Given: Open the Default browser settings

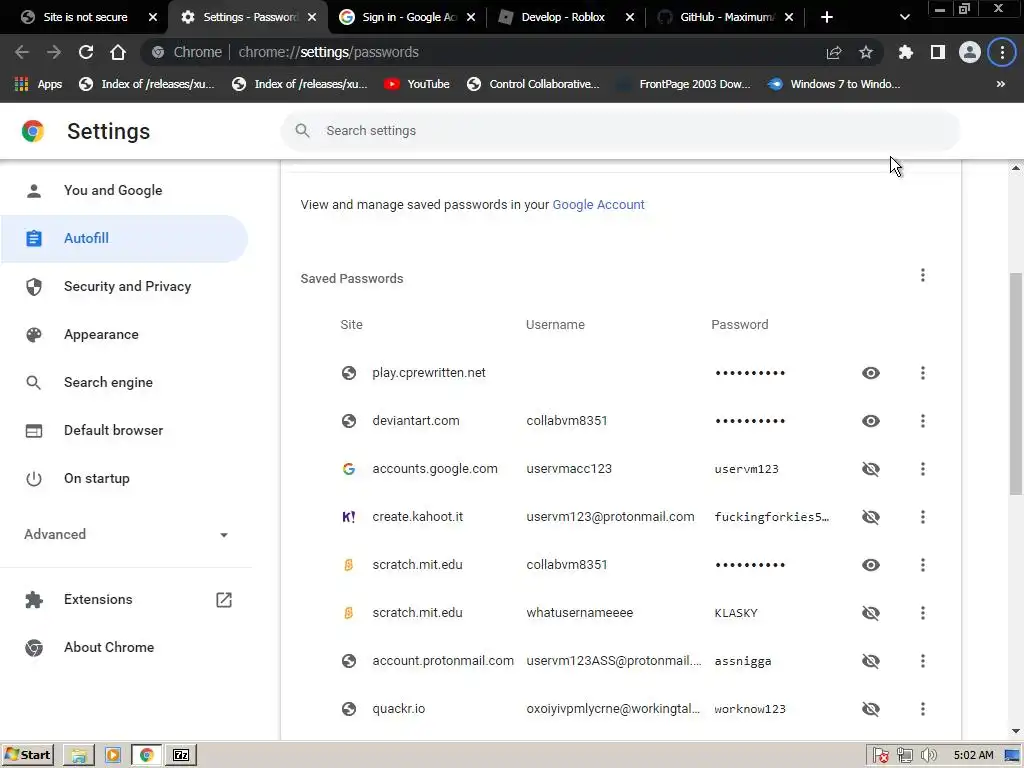Looking at the screenshot, I should (124, 430).
